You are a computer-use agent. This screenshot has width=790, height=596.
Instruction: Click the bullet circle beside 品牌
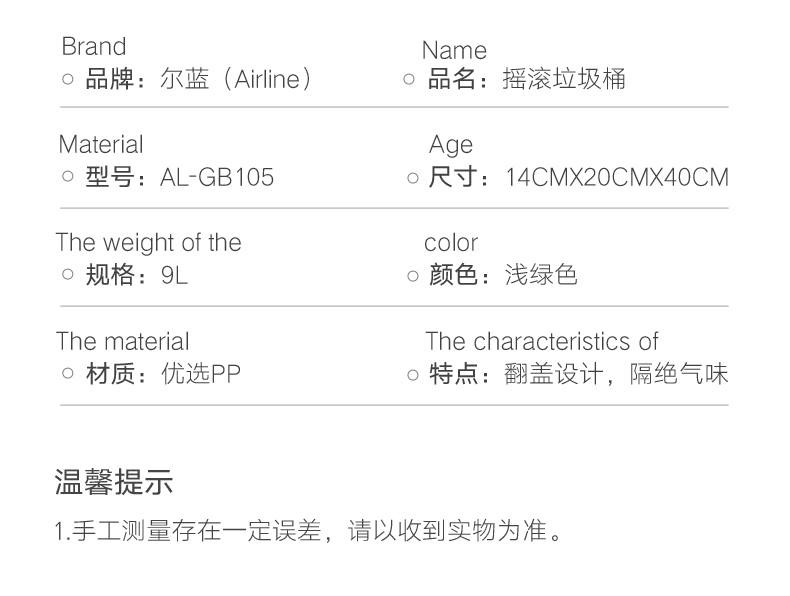click(x=68, y=79)
